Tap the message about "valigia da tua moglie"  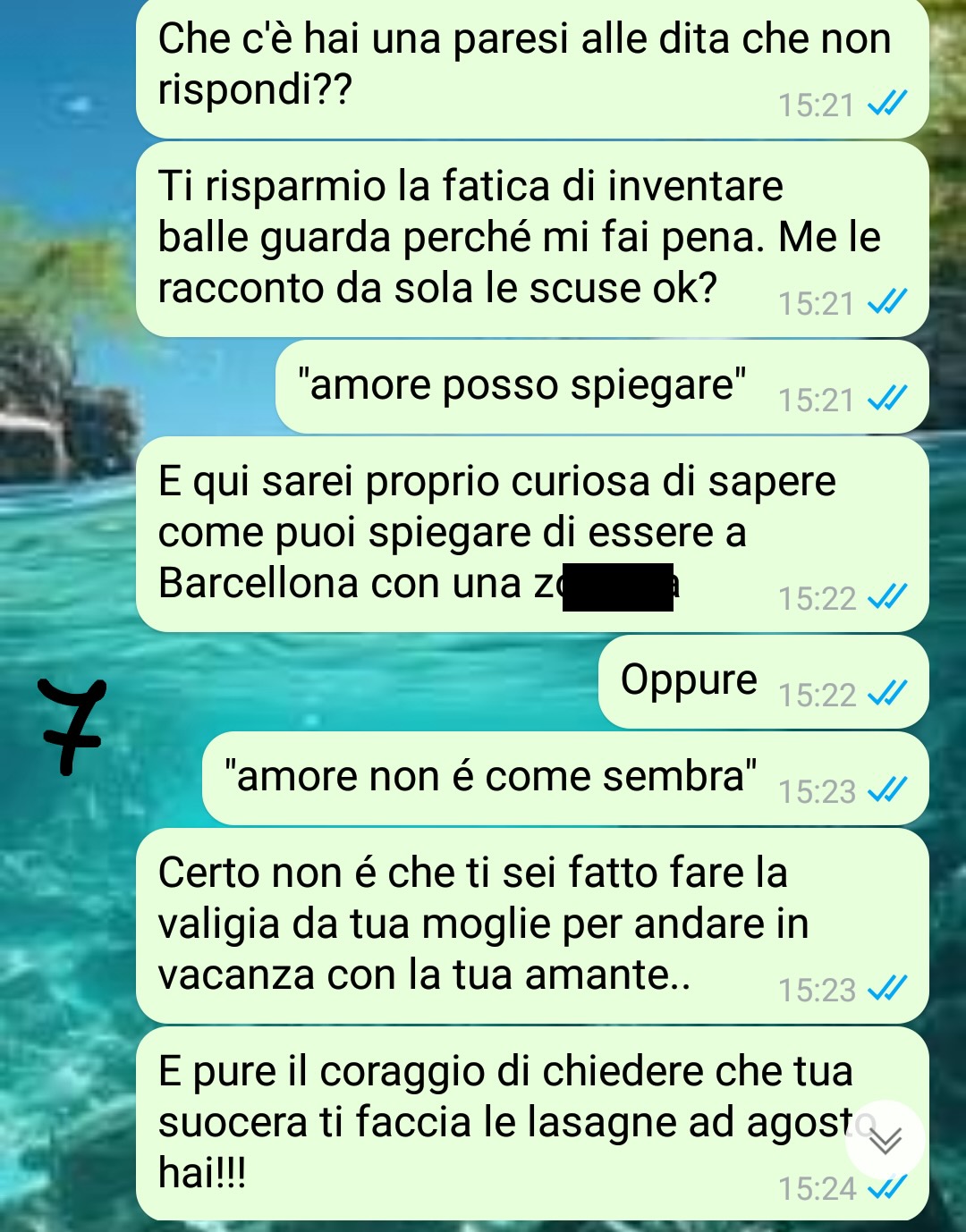(532, 926)
